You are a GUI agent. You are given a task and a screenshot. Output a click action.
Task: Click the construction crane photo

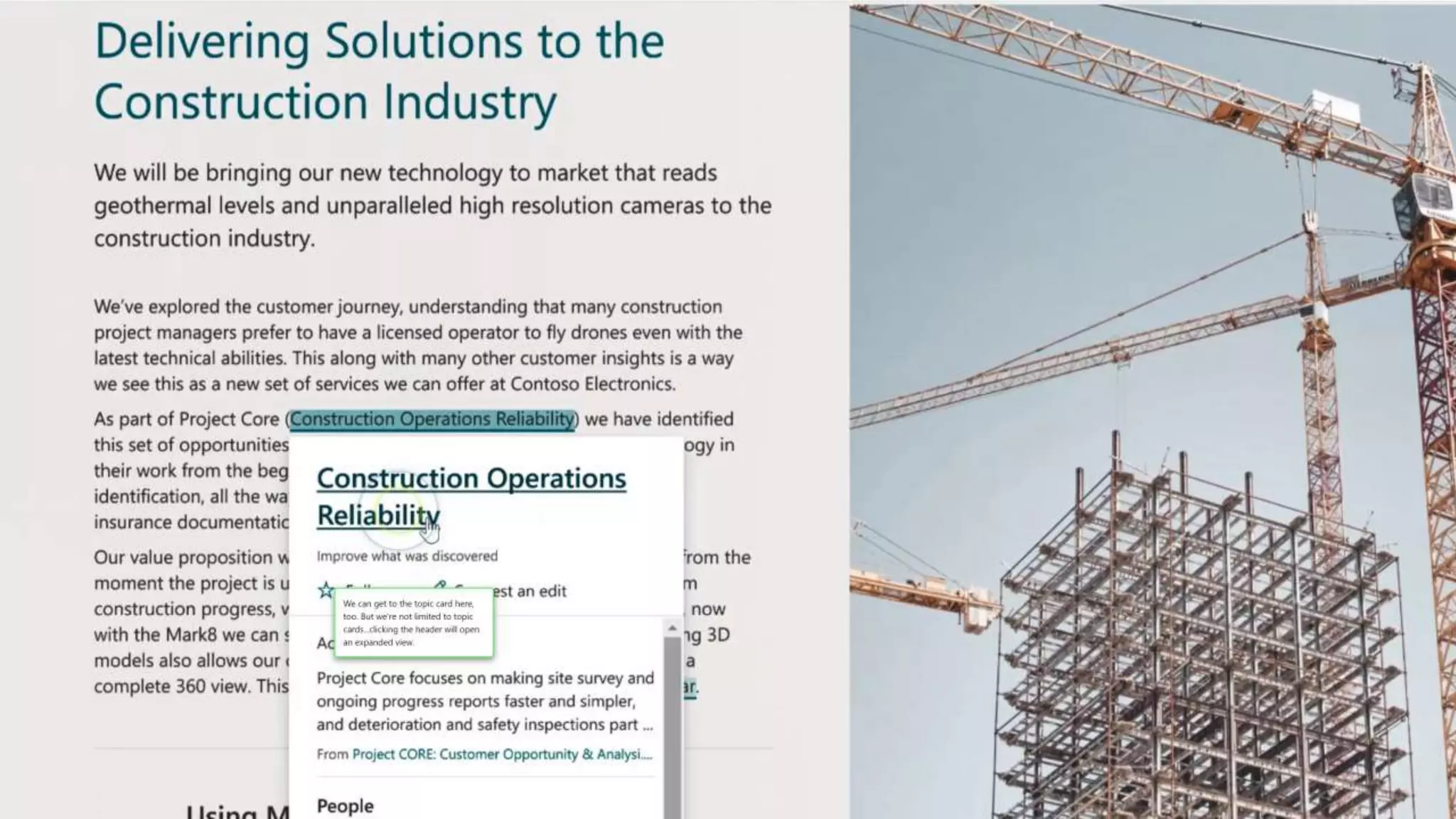click(1152, 411)
